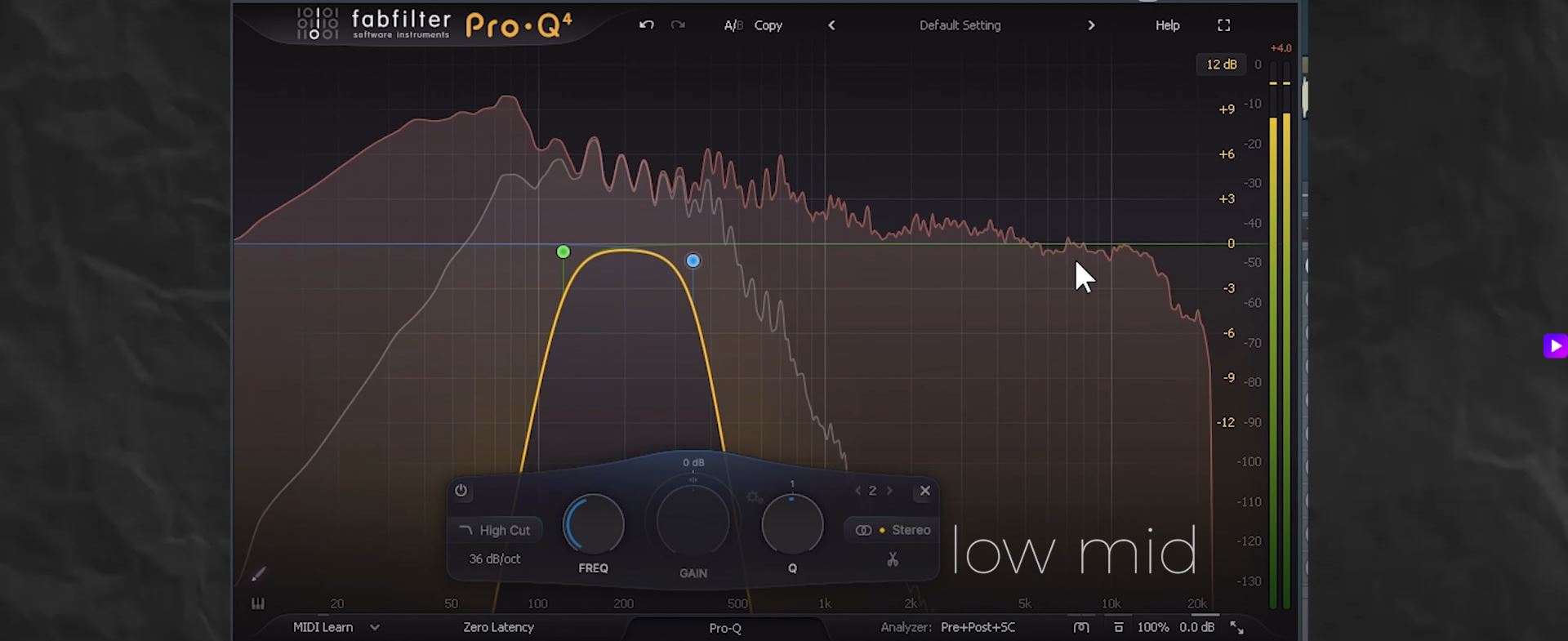Select the previous band with the left chevron
This screenshot has height=641, width=1568.
tap(857, 491)
